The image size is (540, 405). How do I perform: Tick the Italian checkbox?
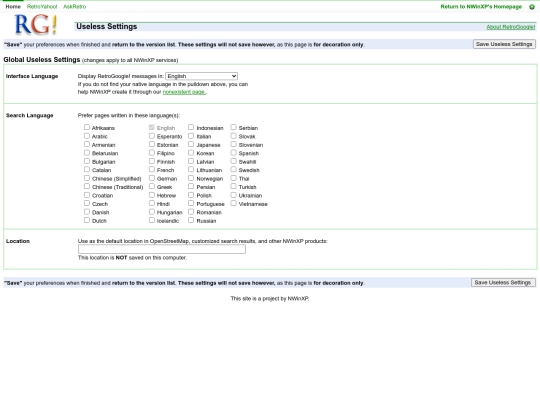(x=191, y=136)
